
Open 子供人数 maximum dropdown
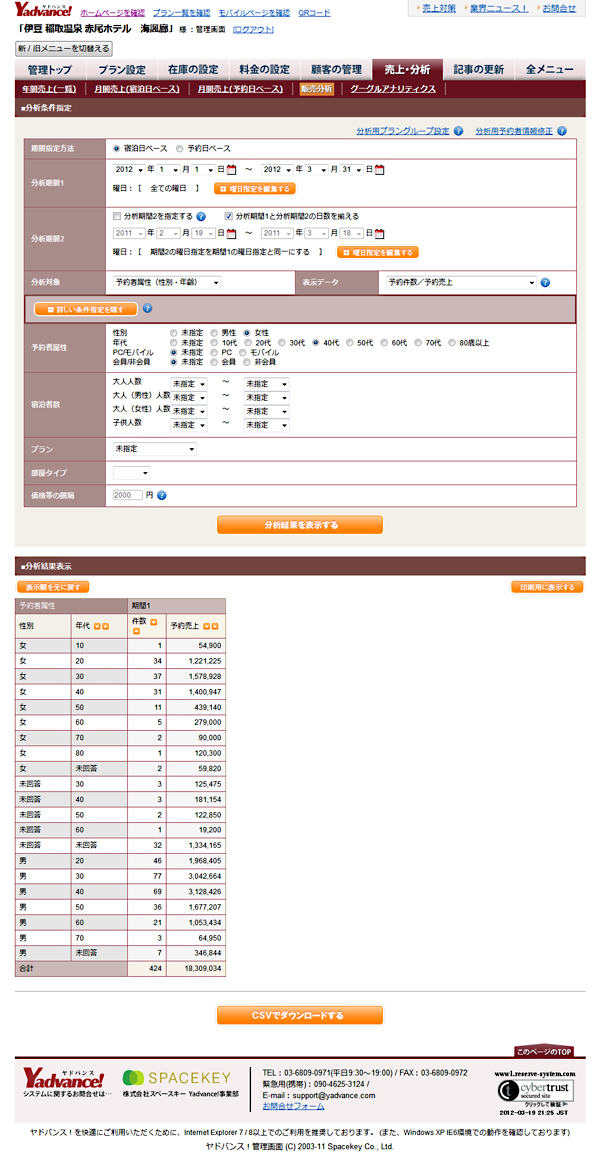tap(267, 425)
